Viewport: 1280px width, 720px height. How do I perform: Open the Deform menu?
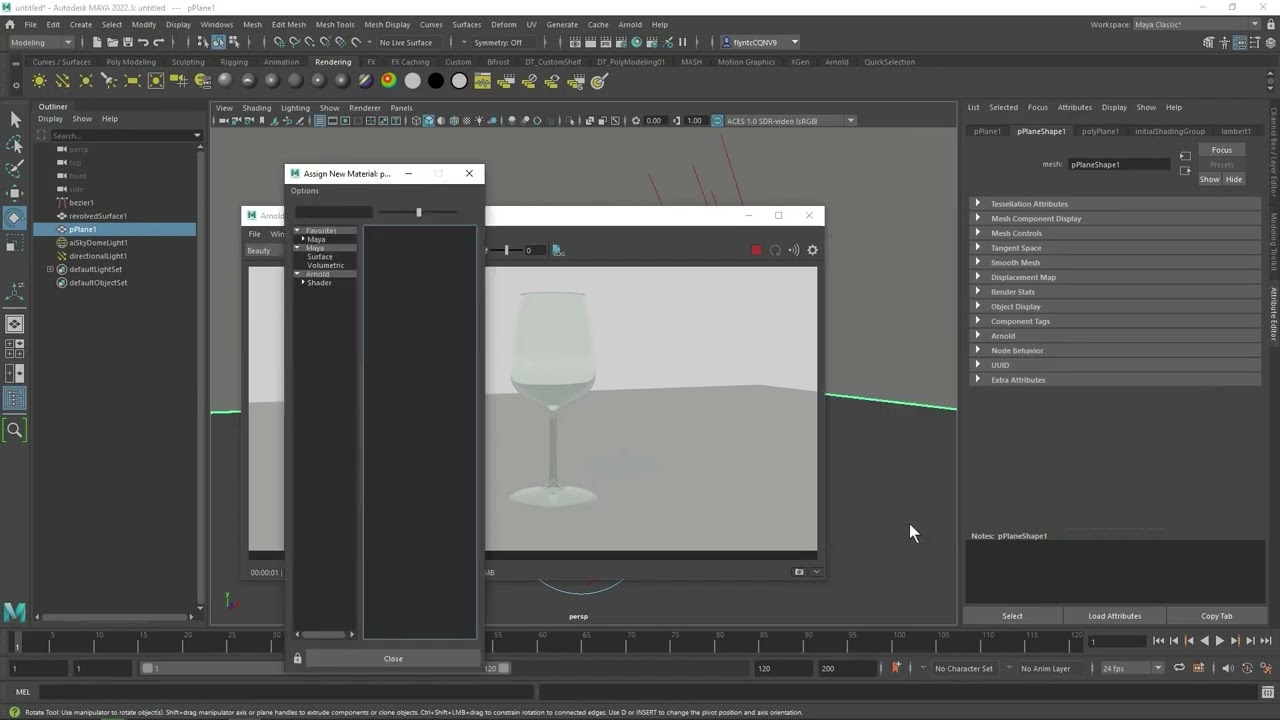tap(504, 24)
